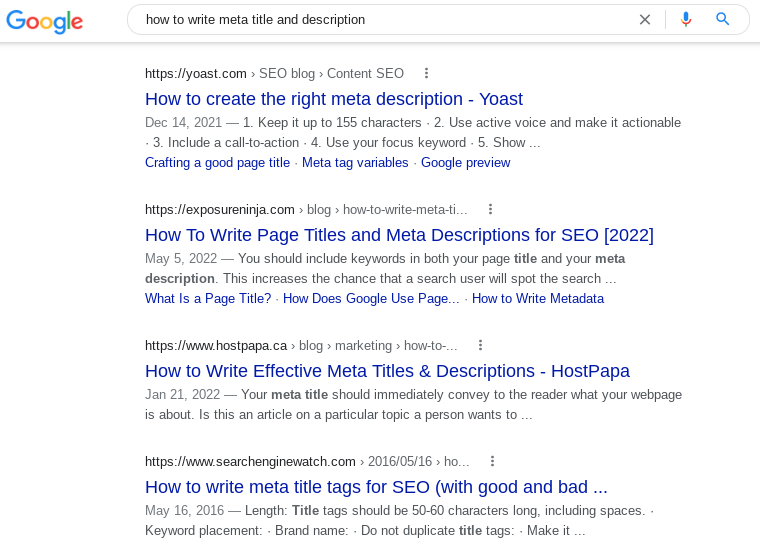Open 'How to write meta title tags' result
This screenshot has width=760, height=547.
tap(376, 487)
